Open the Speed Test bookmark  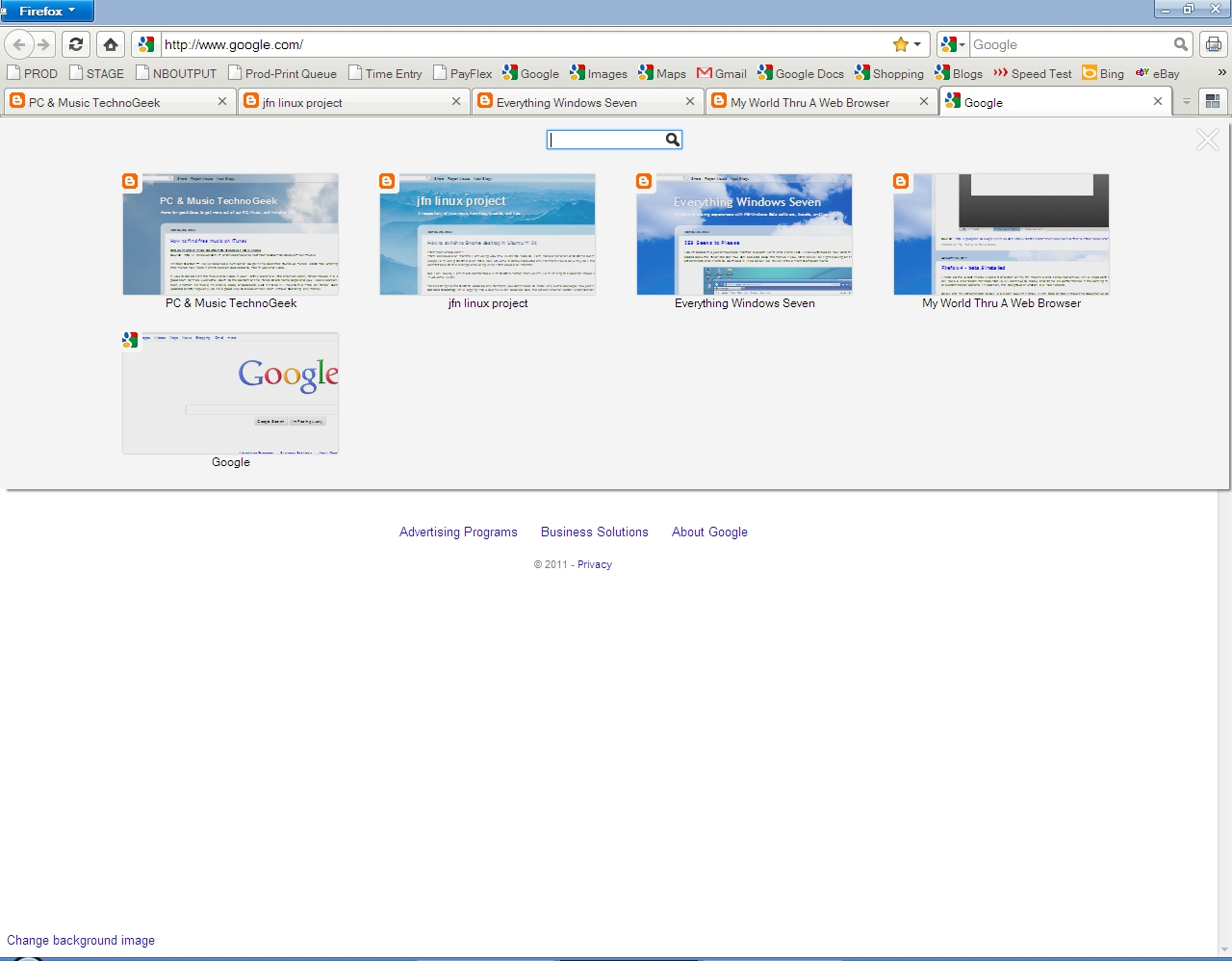pyautogui.click(x=1033, y=73)
